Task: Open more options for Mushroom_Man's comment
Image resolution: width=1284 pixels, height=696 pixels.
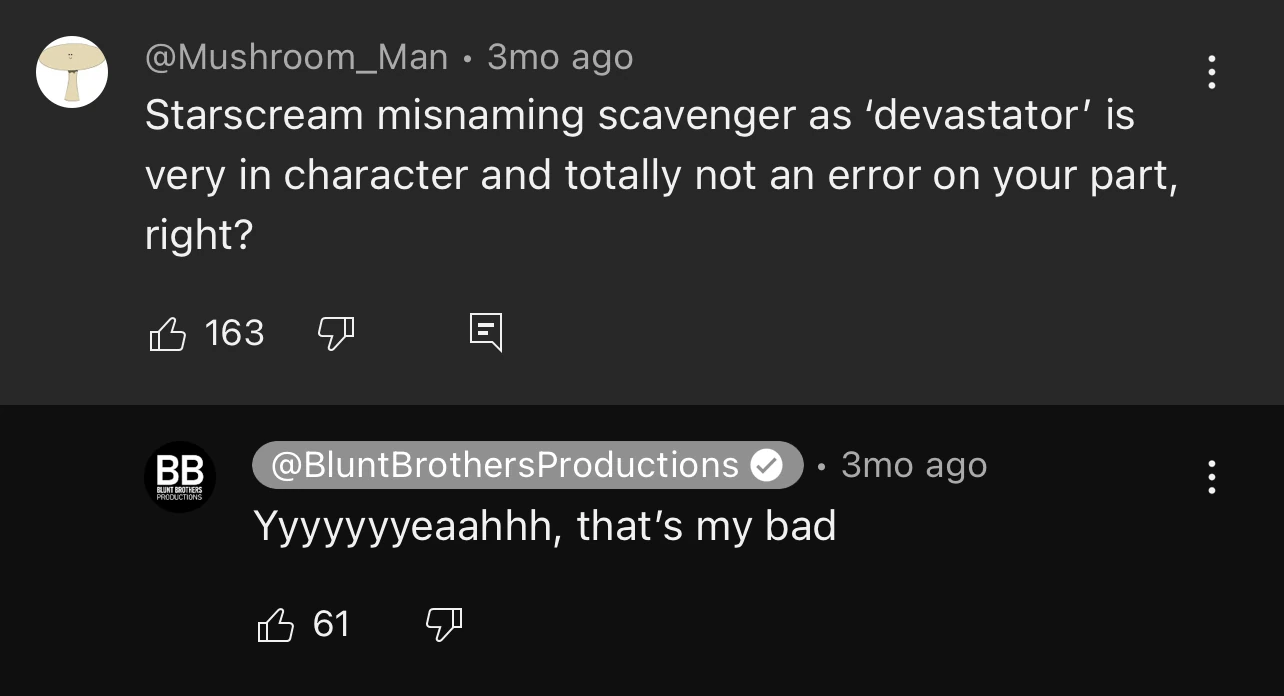Action: pyautogui.click(x=1211, y=72)
